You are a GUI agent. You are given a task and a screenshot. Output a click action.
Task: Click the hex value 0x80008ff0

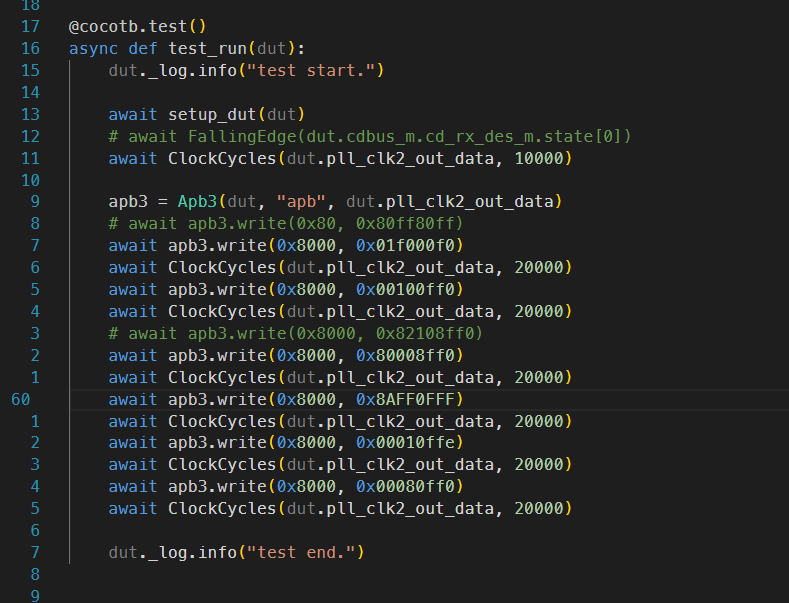coord(405,355)
